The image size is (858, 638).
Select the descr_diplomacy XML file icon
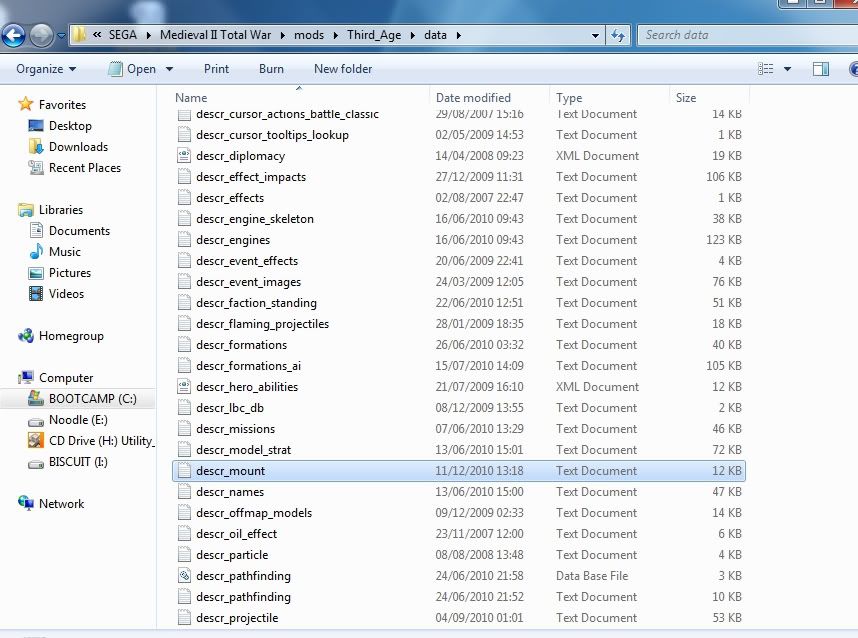coord(183,156)
